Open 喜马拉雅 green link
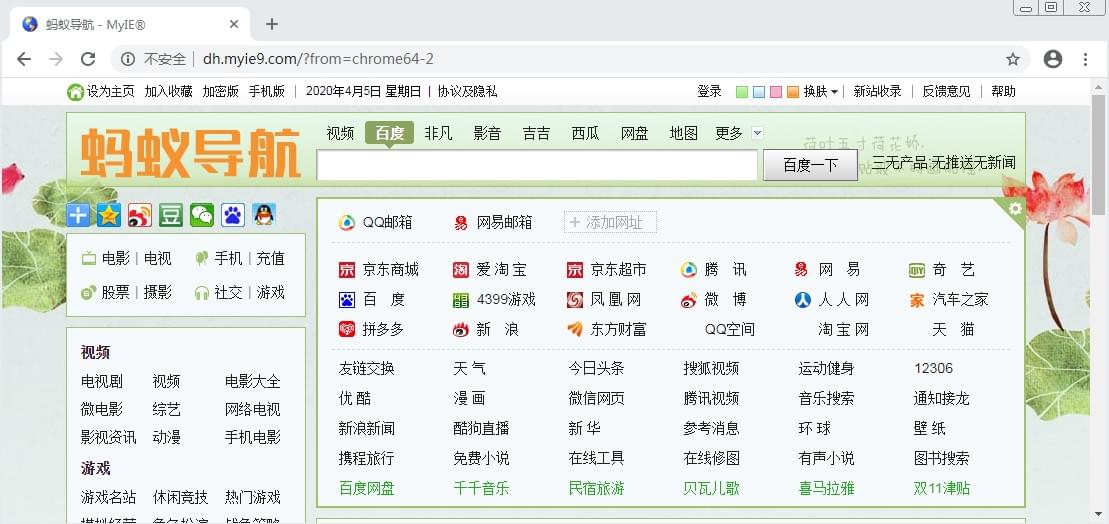Screen dimensions: 1109x524 tap(826, 489)
